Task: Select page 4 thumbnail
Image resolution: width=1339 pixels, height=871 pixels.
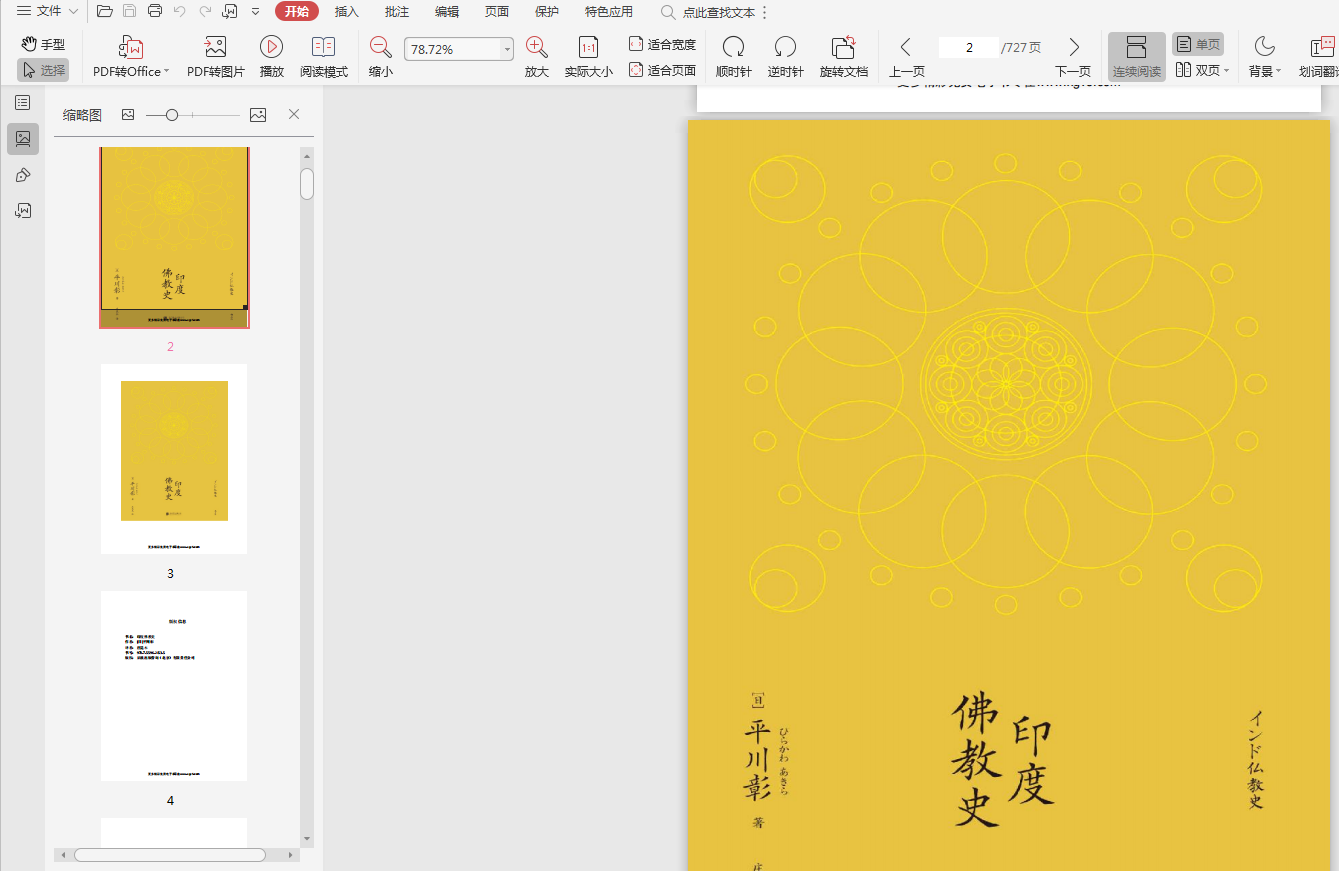Action: (x=173, y=686)
